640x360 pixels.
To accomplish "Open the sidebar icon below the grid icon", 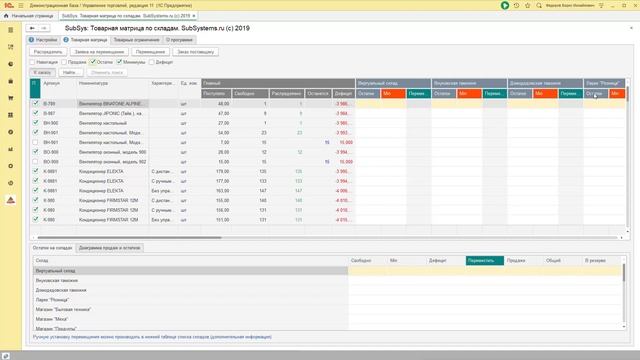I will 11,132.
